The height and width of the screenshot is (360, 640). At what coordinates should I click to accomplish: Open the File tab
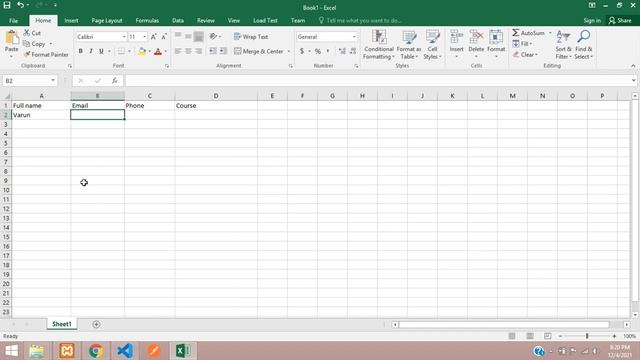tap(13, 20)
